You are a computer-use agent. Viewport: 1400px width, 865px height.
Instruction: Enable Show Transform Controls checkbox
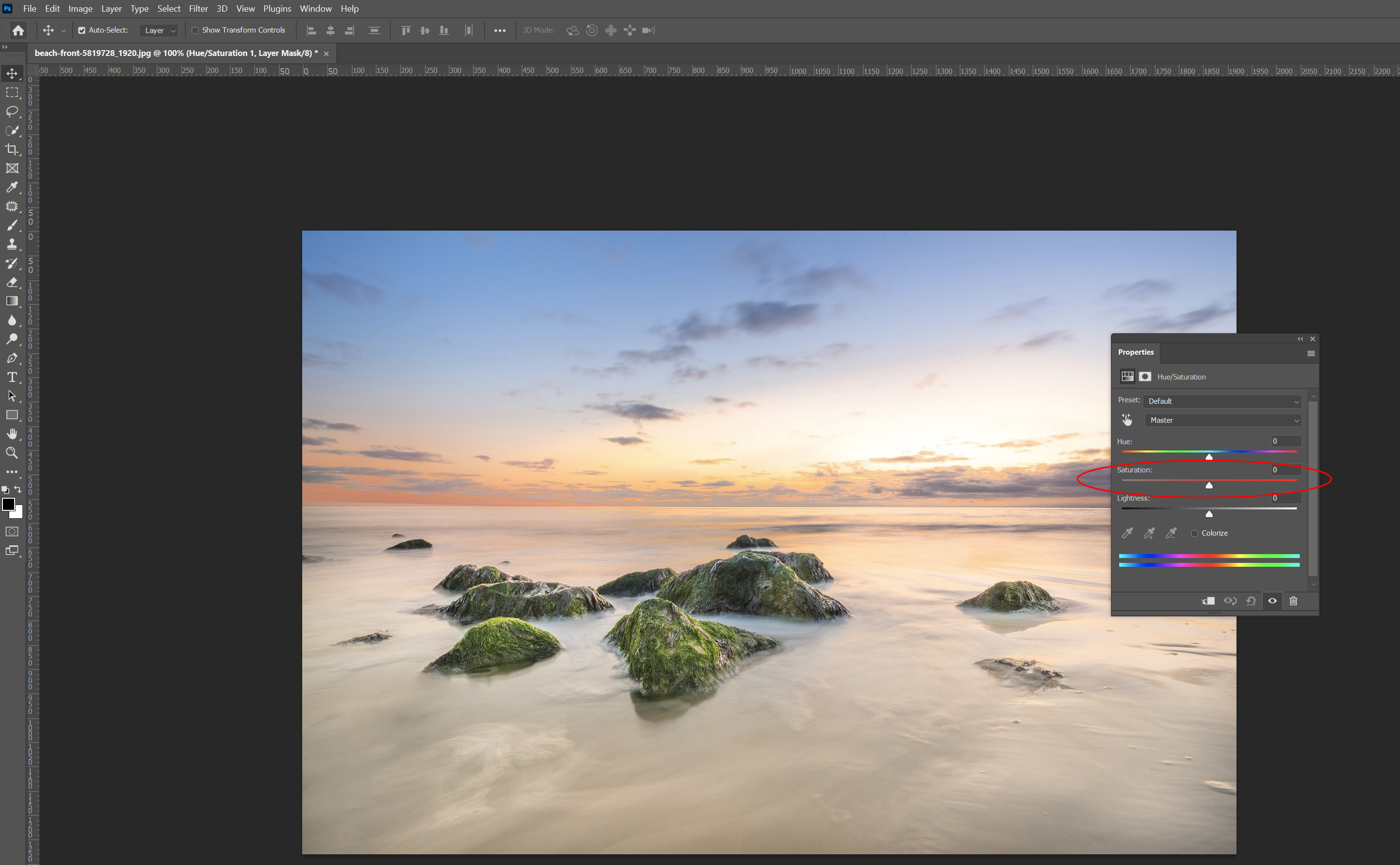point(195,30)
